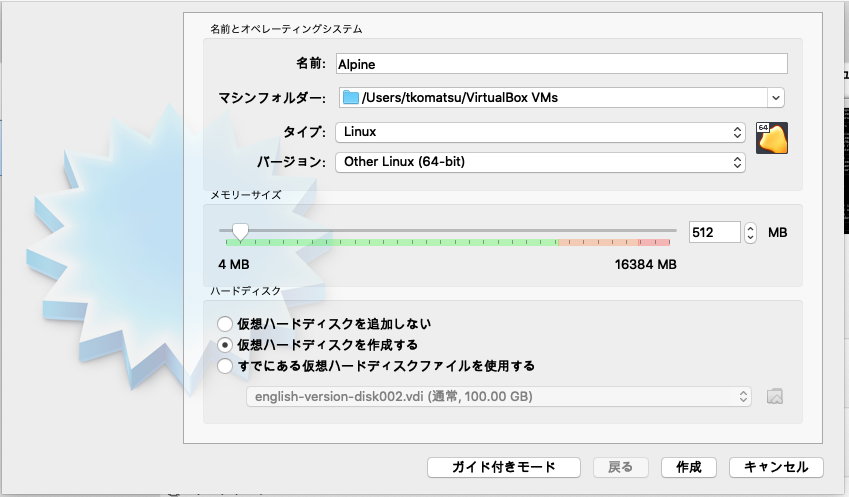This screenshot has height=497, width=849.
Task: Open the タイプ dropdown showing Linux
Action: (x=540, y=132)
